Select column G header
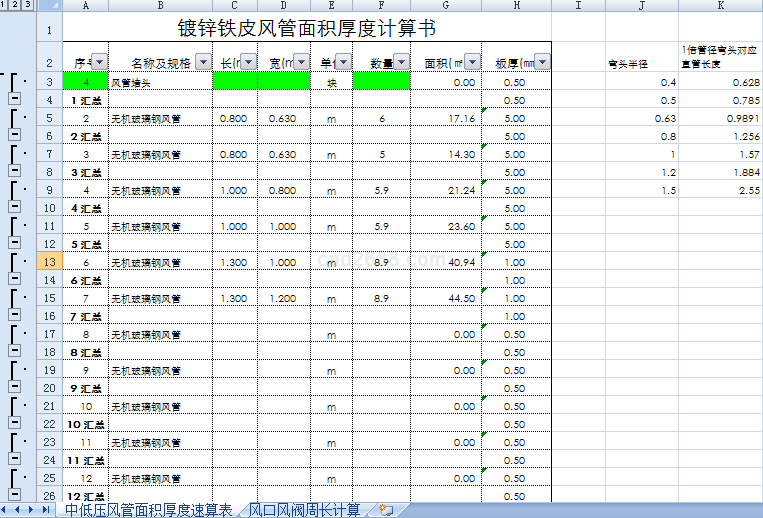The width and height of the screenshot is (763, 518). [x=445, y=5]
